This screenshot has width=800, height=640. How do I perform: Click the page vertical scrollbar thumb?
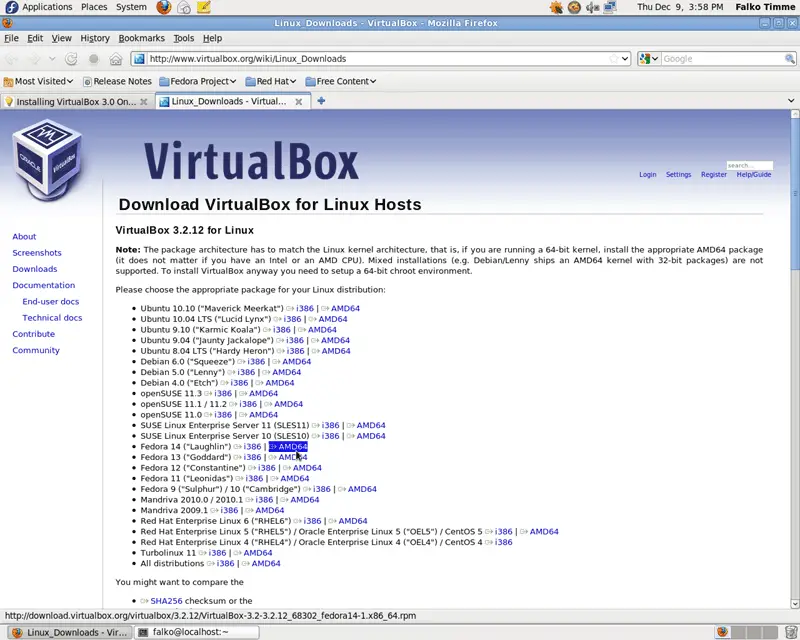coord(795,194)
